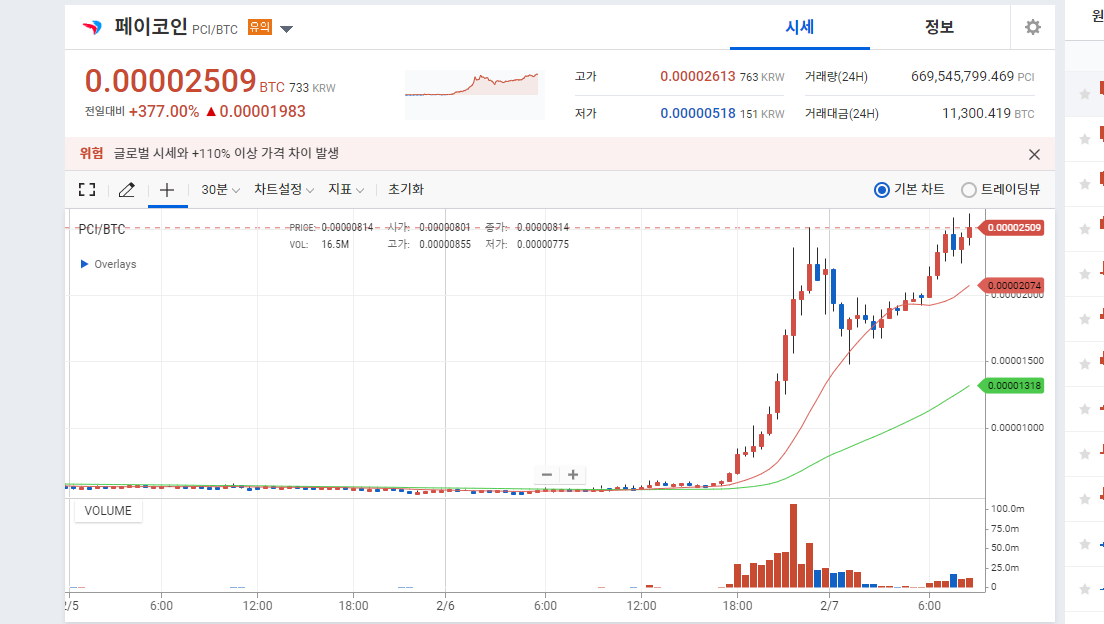Click the fullscreen chart icon
Screen dimensions: 1104x624
[87, 189]
